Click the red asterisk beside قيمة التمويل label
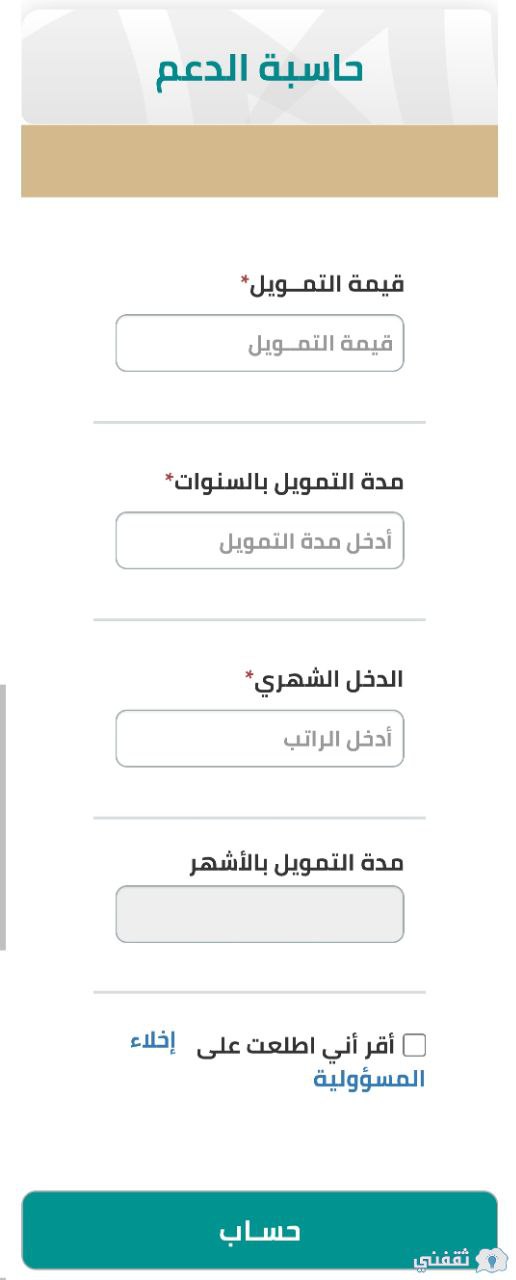Screen dimensions: 516x1280 (245, 280)
